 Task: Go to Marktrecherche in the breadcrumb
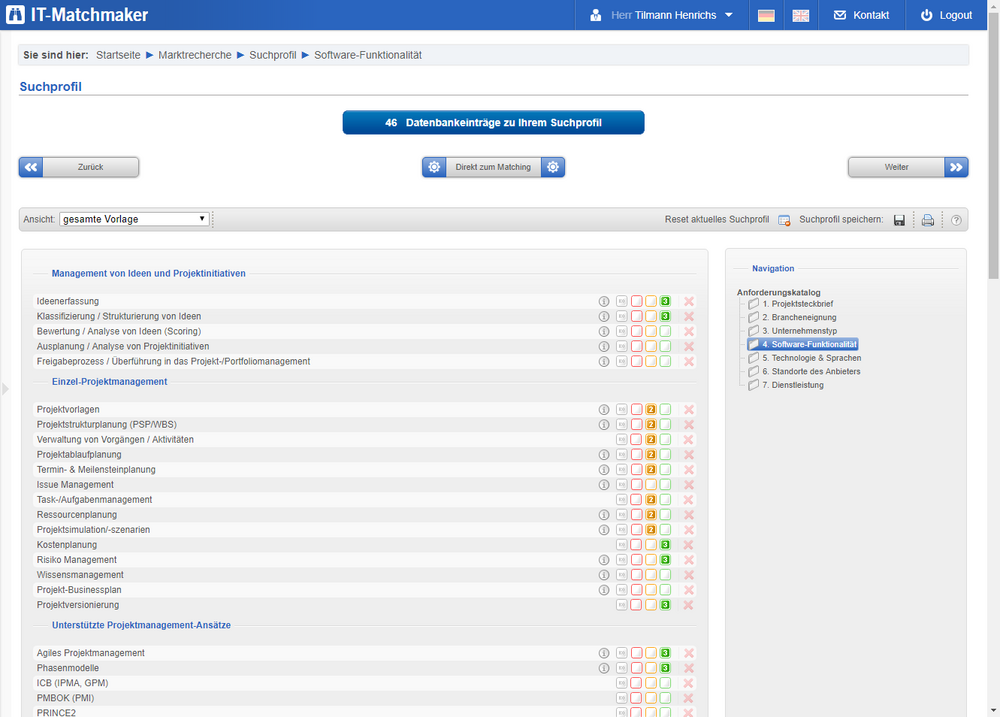tap(194, 55)
